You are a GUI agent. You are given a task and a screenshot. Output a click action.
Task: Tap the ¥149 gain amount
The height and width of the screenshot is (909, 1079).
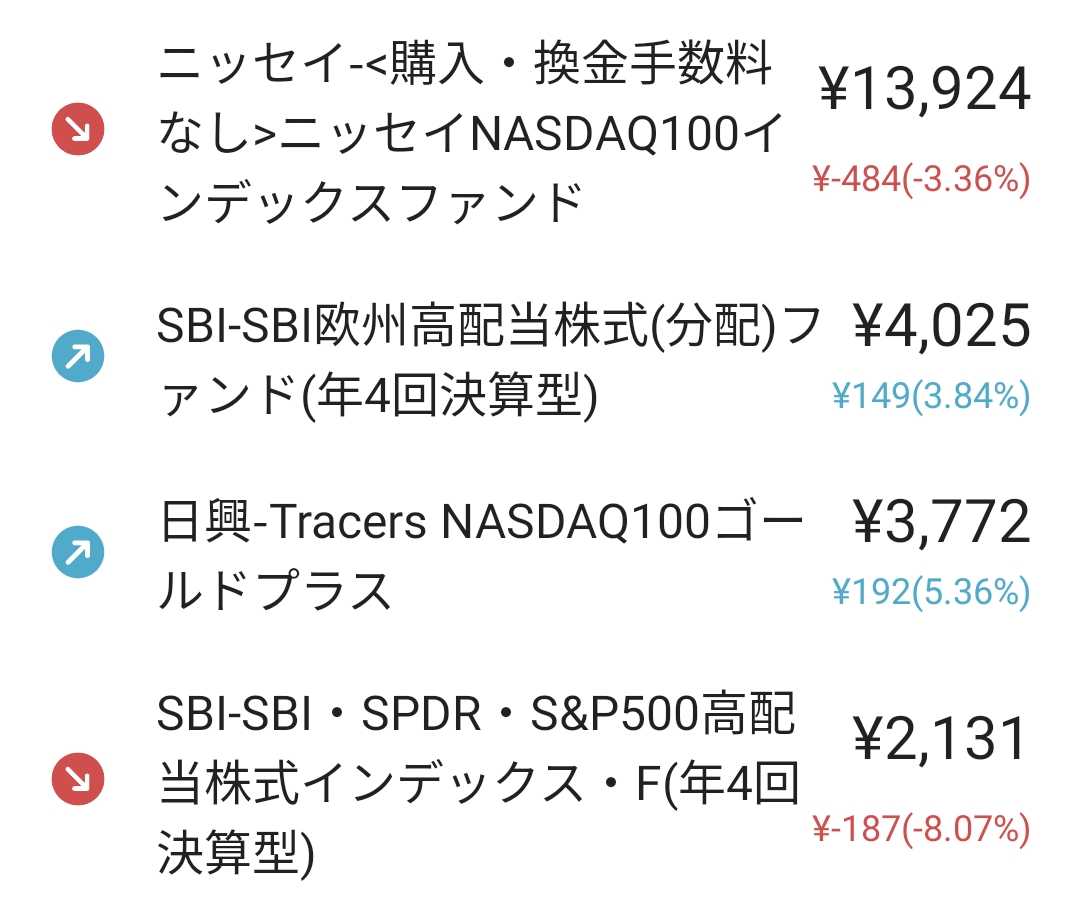(x=870, y=397)
